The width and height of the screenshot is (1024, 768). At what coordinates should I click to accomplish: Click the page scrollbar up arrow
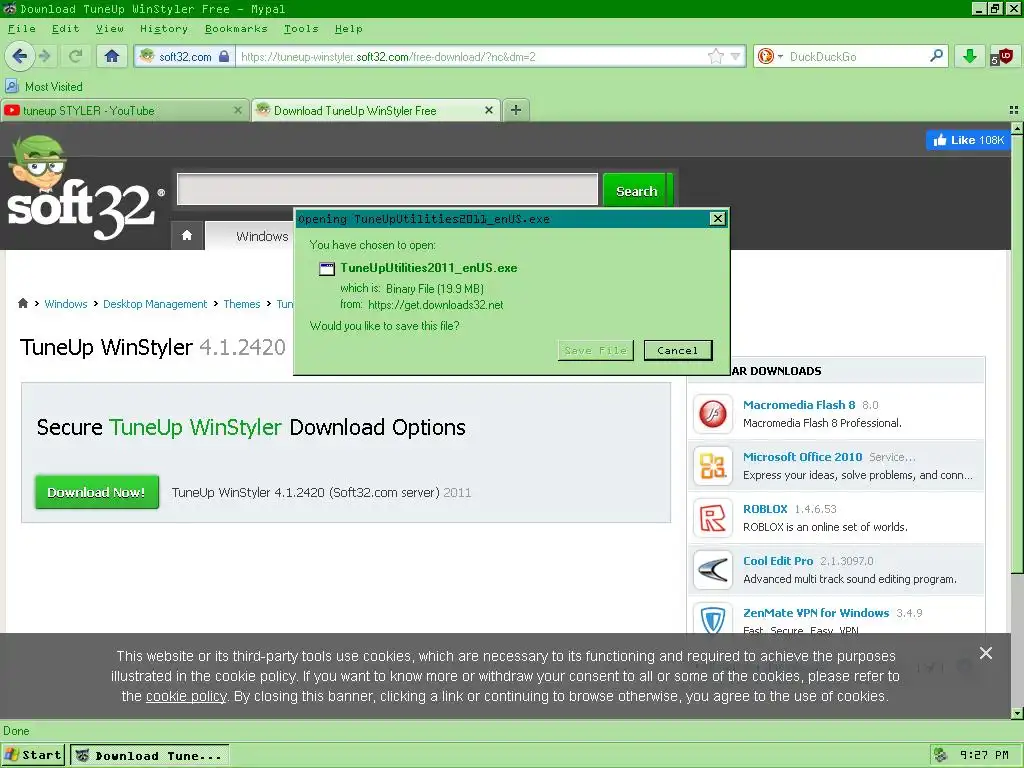click(x=1017, y=128)
